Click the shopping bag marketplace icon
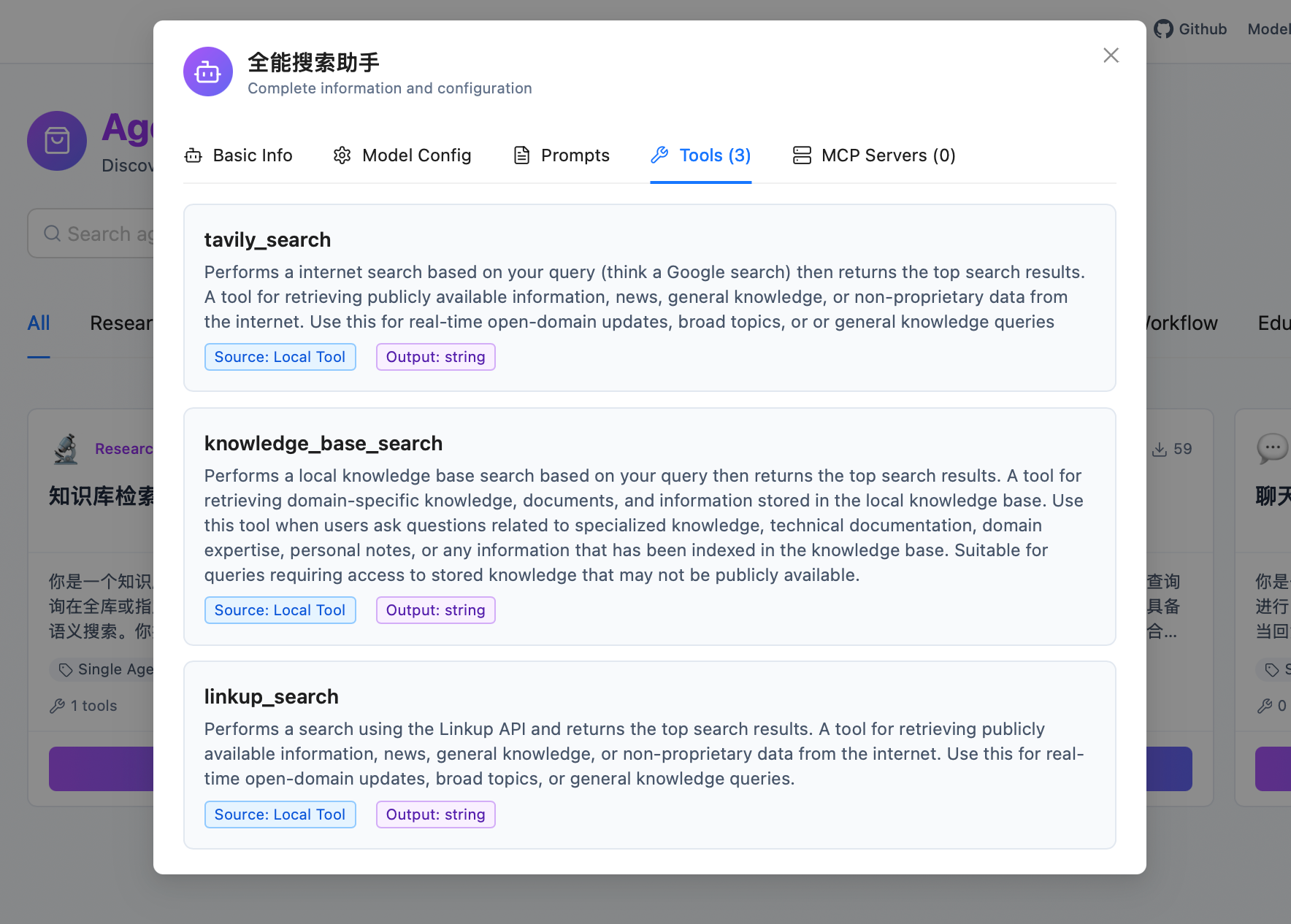The width and height of the screenshot is (1291, 924). (x=57, y=141)
